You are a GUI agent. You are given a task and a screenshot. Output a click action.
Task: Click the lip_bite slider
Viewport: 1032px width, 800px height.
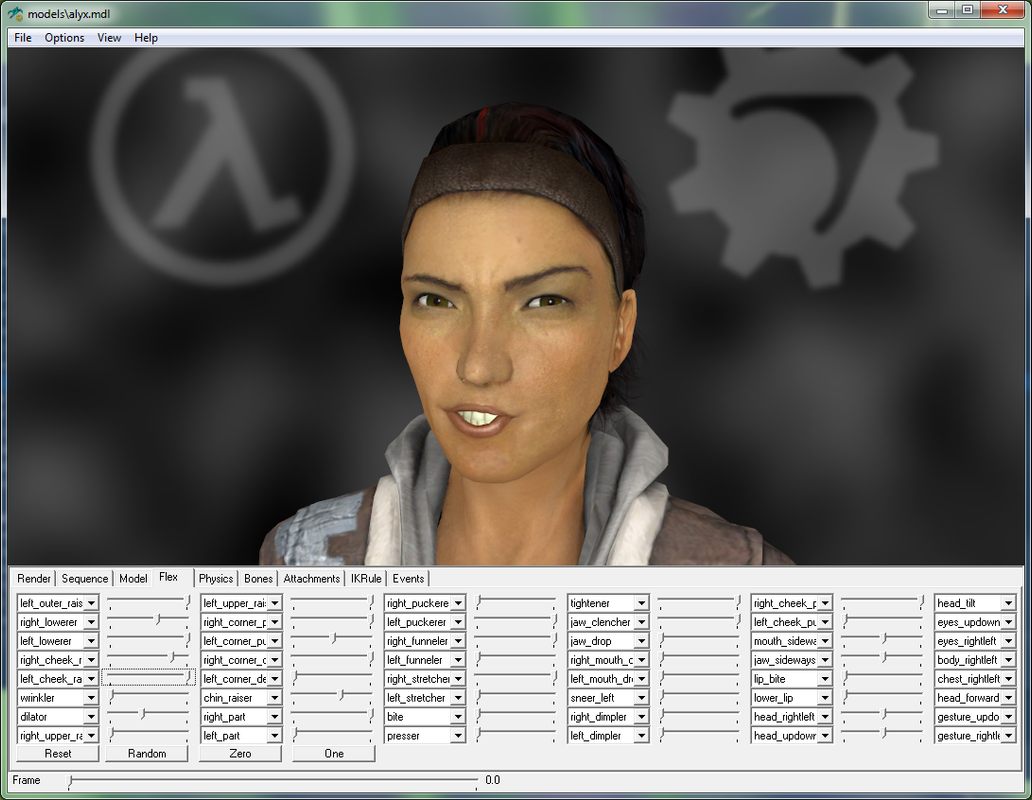tap(883, 676)
